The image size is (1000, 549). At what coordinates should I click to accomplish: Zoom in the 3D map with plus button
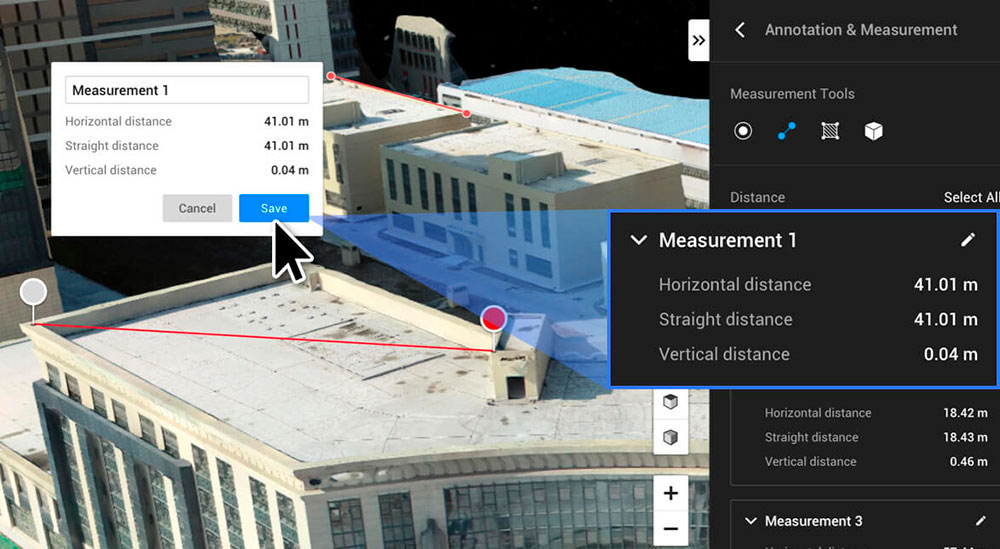(670, 493)
